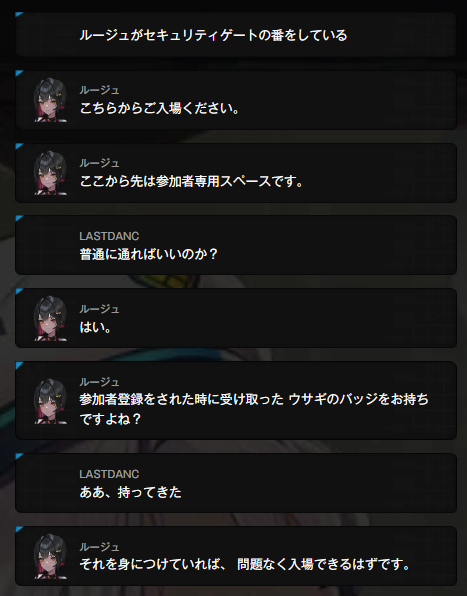Image resolution: width=467 pixels, height=596 pixels.
Task: Click Rouge's avatar beside こちらからご入場ください
Action: click(x=51, y=100)
